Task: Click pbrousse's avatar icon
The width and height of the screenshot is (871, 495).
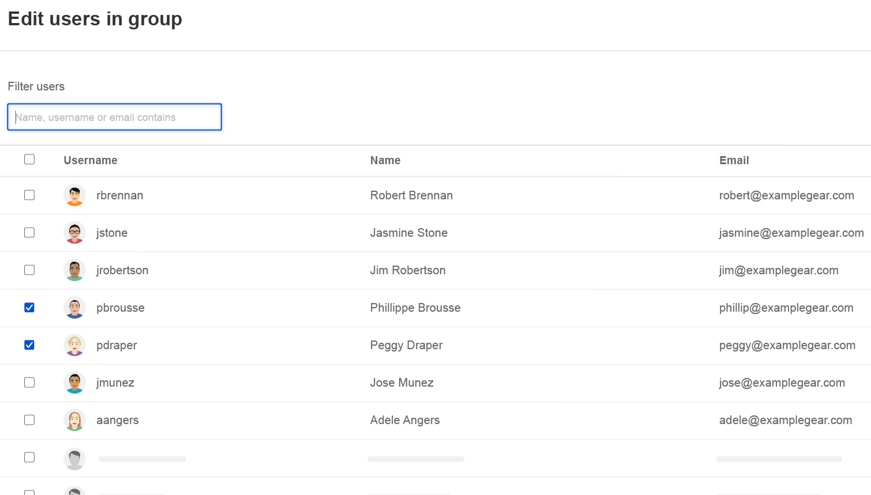Action: pyautogui.click(x=75, y=308)
